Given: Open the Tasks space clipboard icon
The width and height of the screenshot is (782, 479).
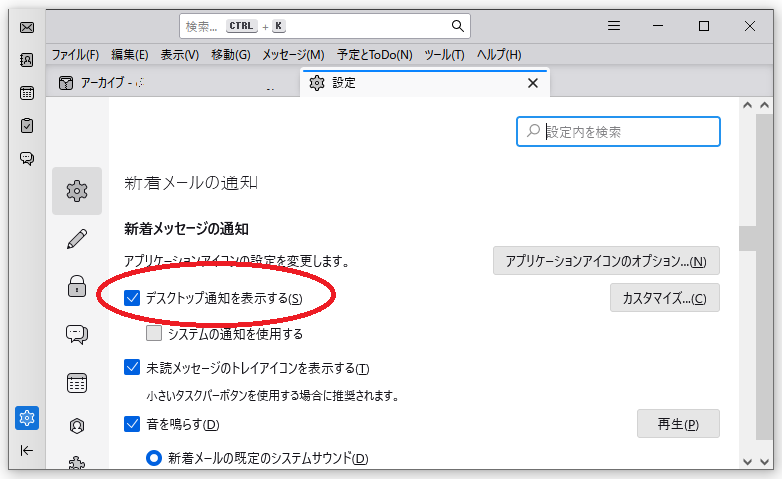Looking at the screenshot, I should 27,126.
